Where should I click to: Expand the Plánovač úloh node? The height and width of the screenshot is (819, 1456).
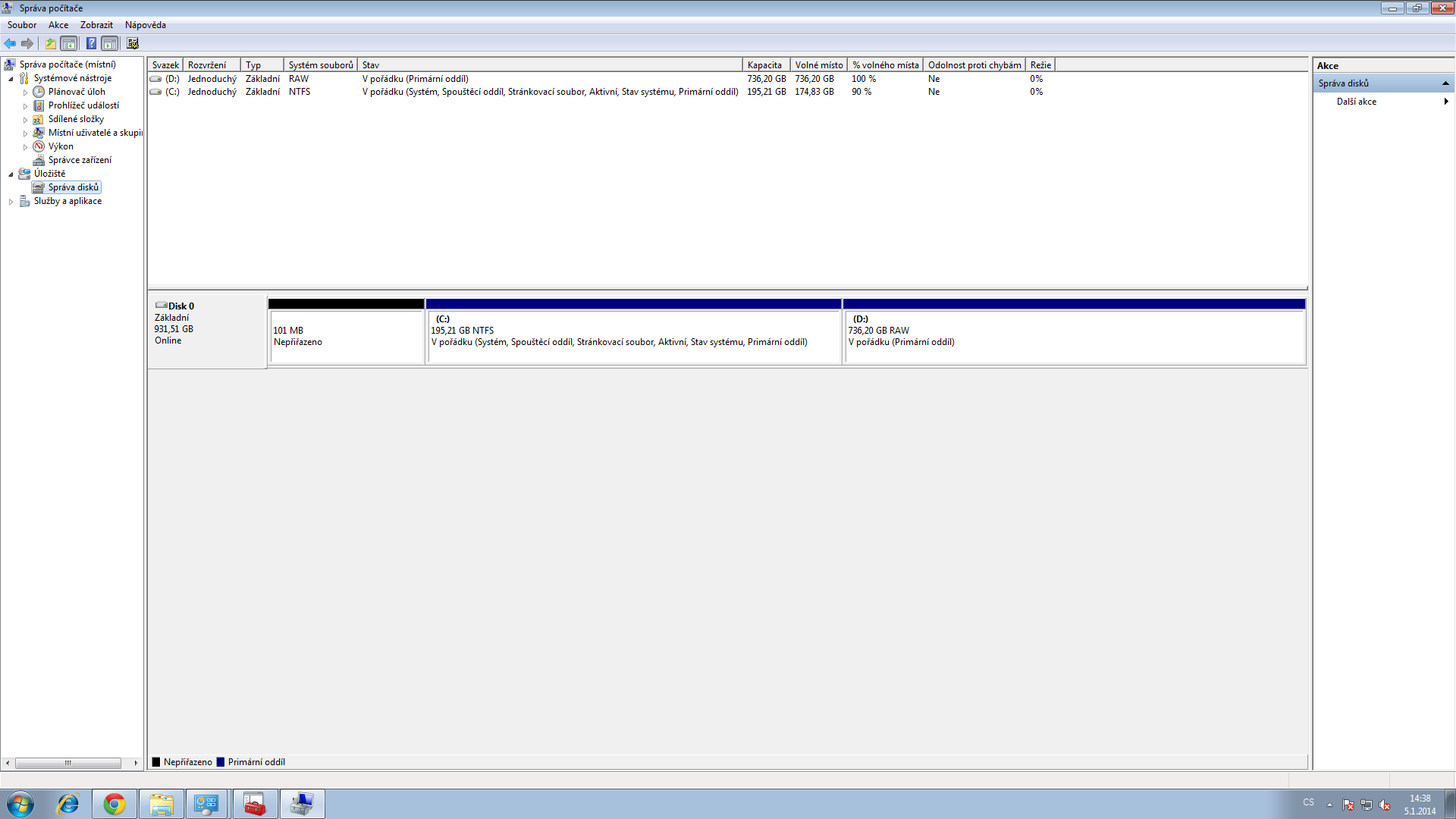pyautogui.click(x=25, y=93)
